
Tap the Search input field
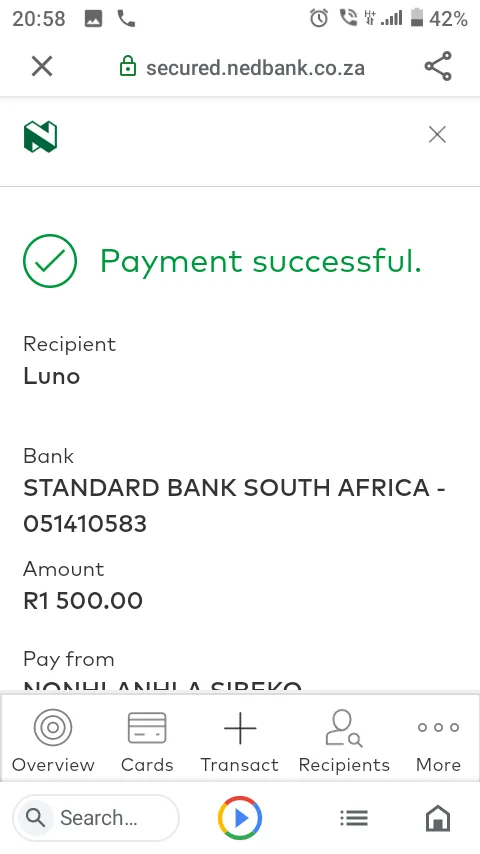[x=96, y=818]
